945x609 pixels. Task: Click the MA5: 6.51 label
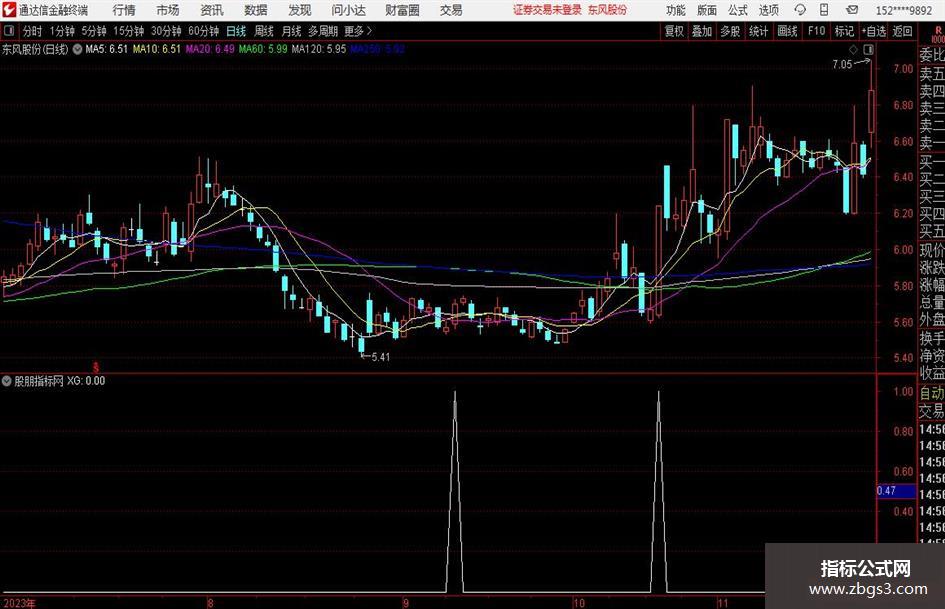pos(107,49)
